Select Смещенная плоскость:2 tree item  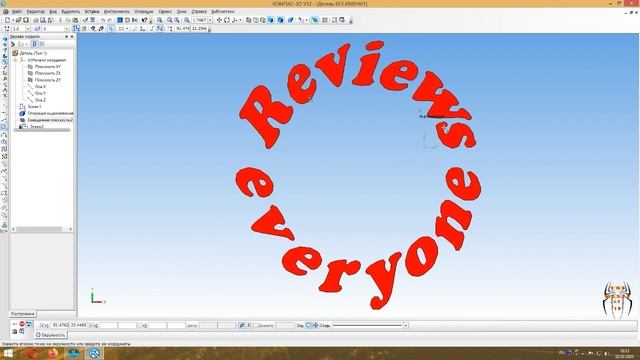(50, 120)
